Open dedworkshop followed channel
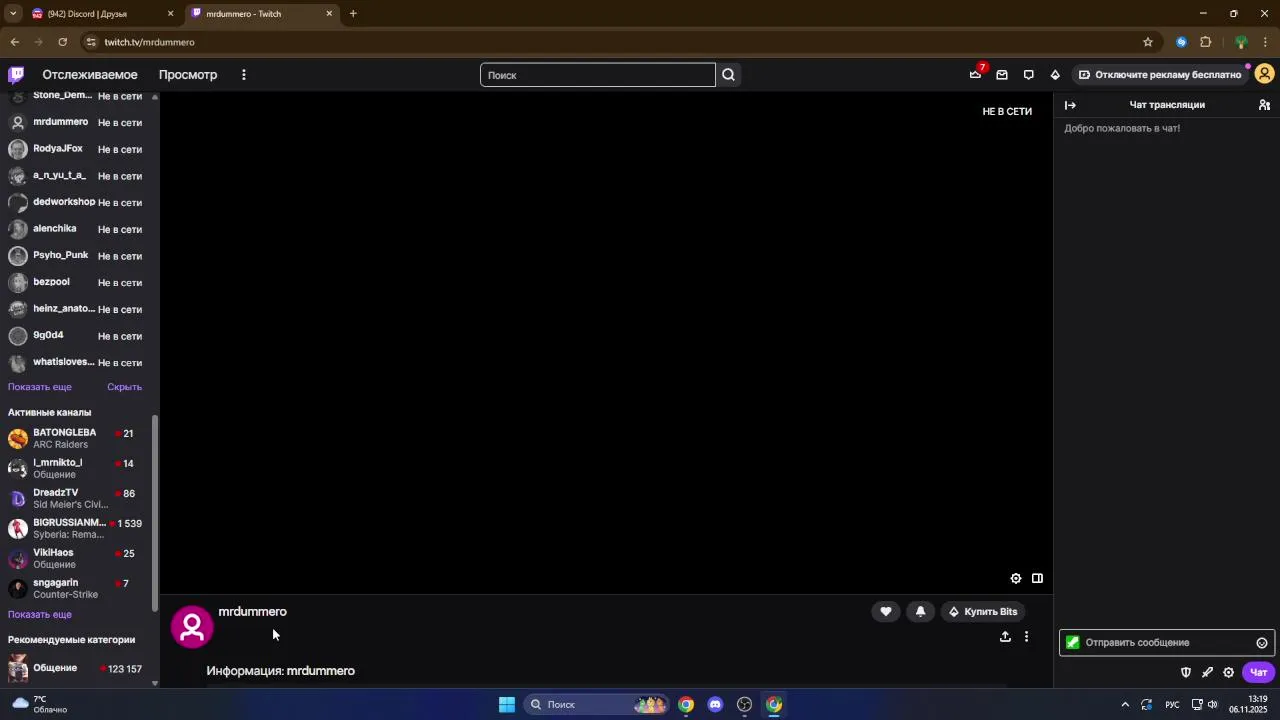 click(x=76, y=202)
